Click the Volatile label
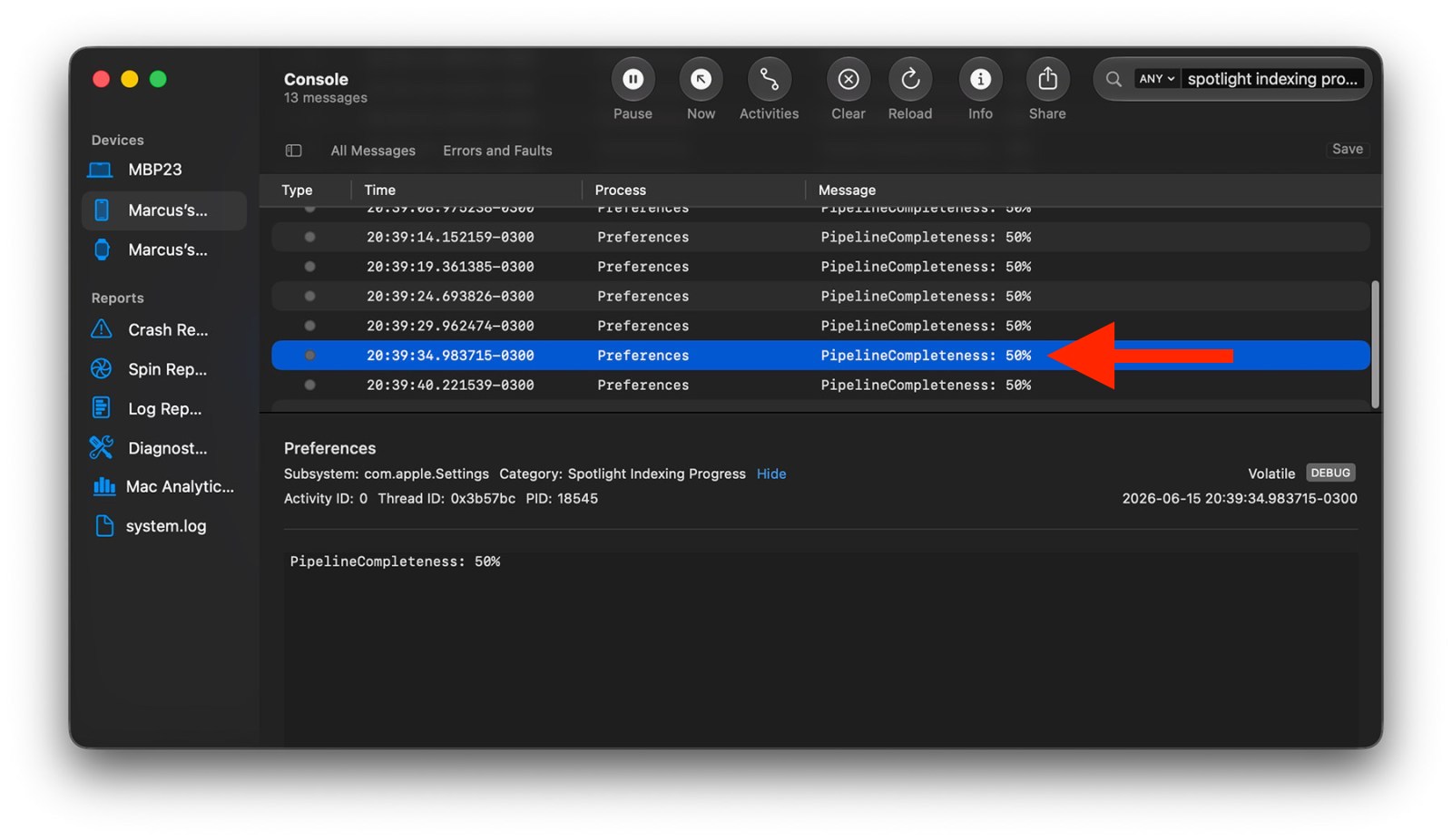 (x=1270, y=474)
